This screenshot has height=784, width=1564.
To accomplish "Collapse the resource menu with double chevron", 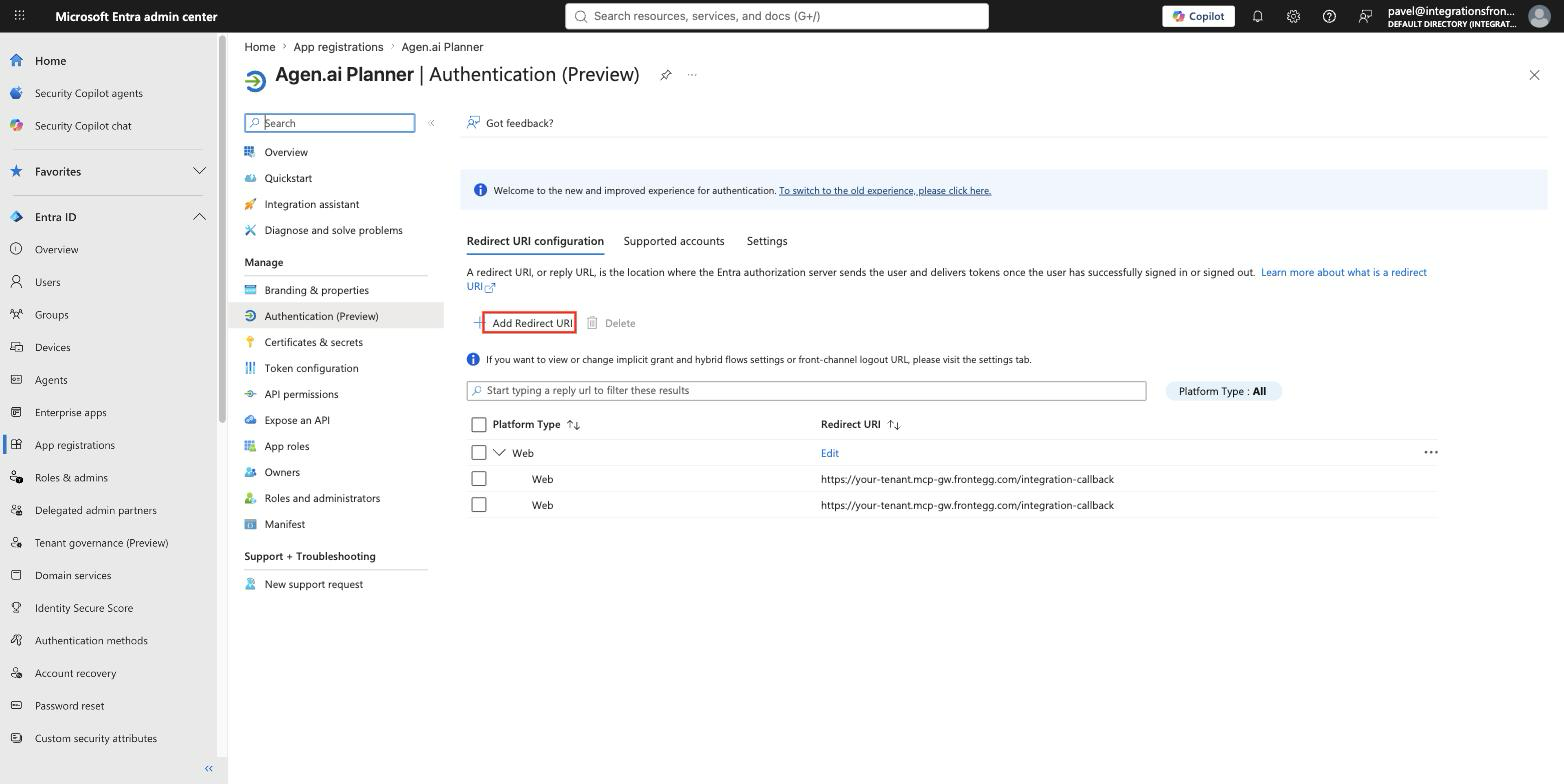I will tap(431, 123).
